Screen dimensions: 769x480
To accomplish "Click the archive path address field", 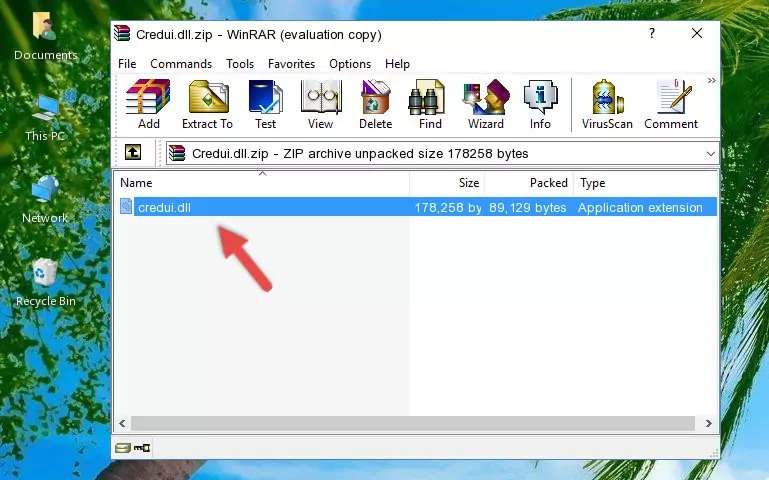I will (x=442, y=153).
